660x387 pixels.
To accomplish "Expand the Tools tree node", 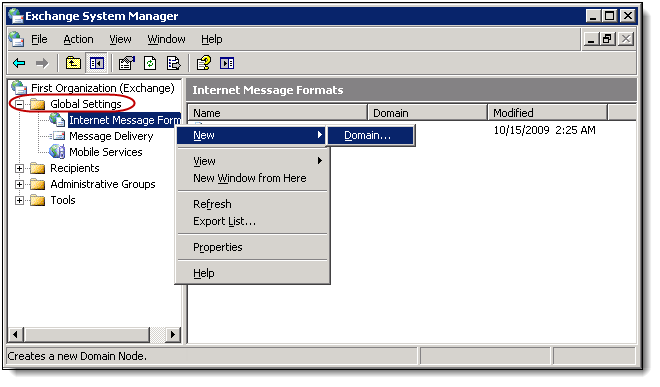I will click(19, 200).
